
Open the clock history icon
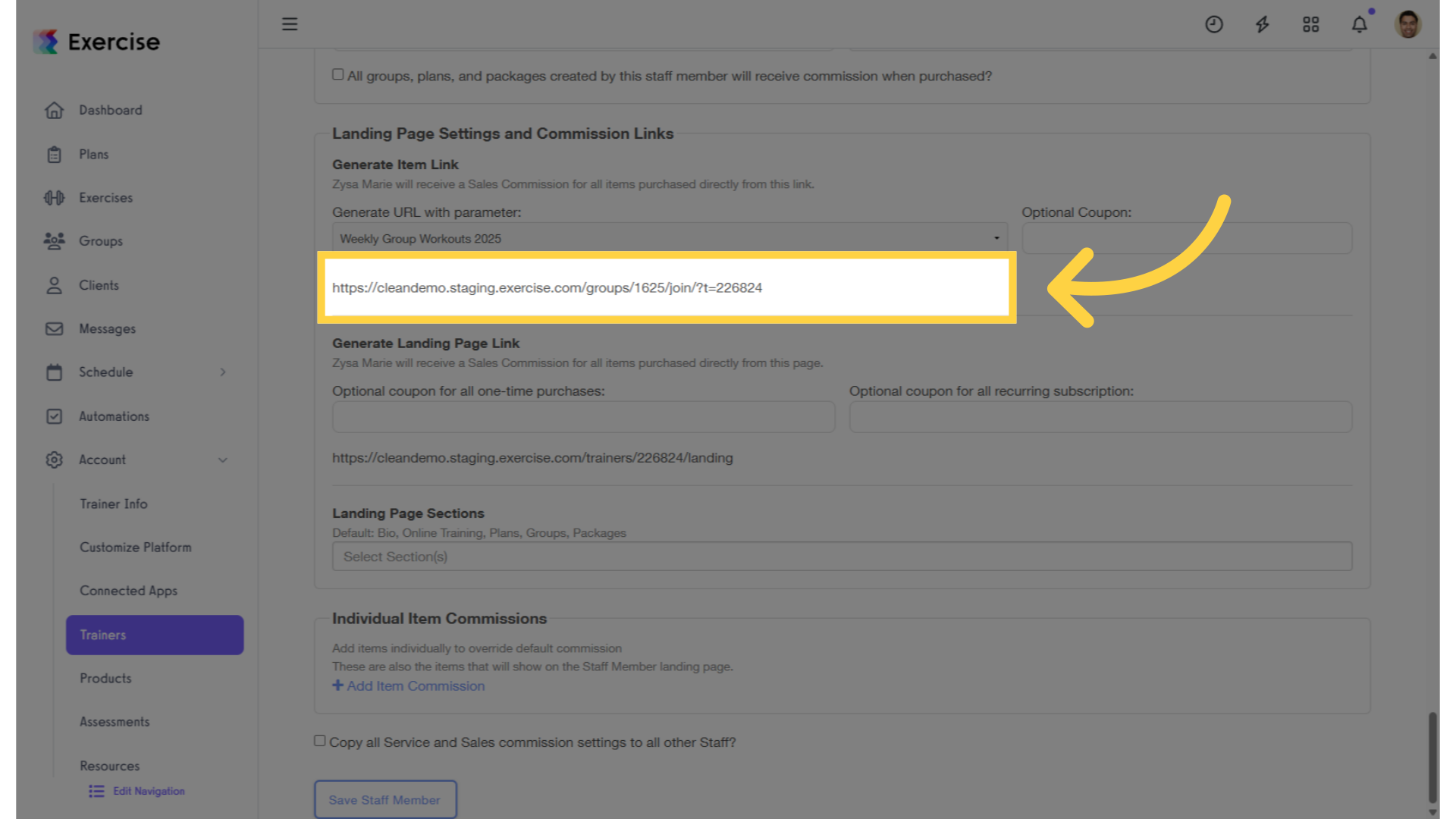click(1214, 24)
